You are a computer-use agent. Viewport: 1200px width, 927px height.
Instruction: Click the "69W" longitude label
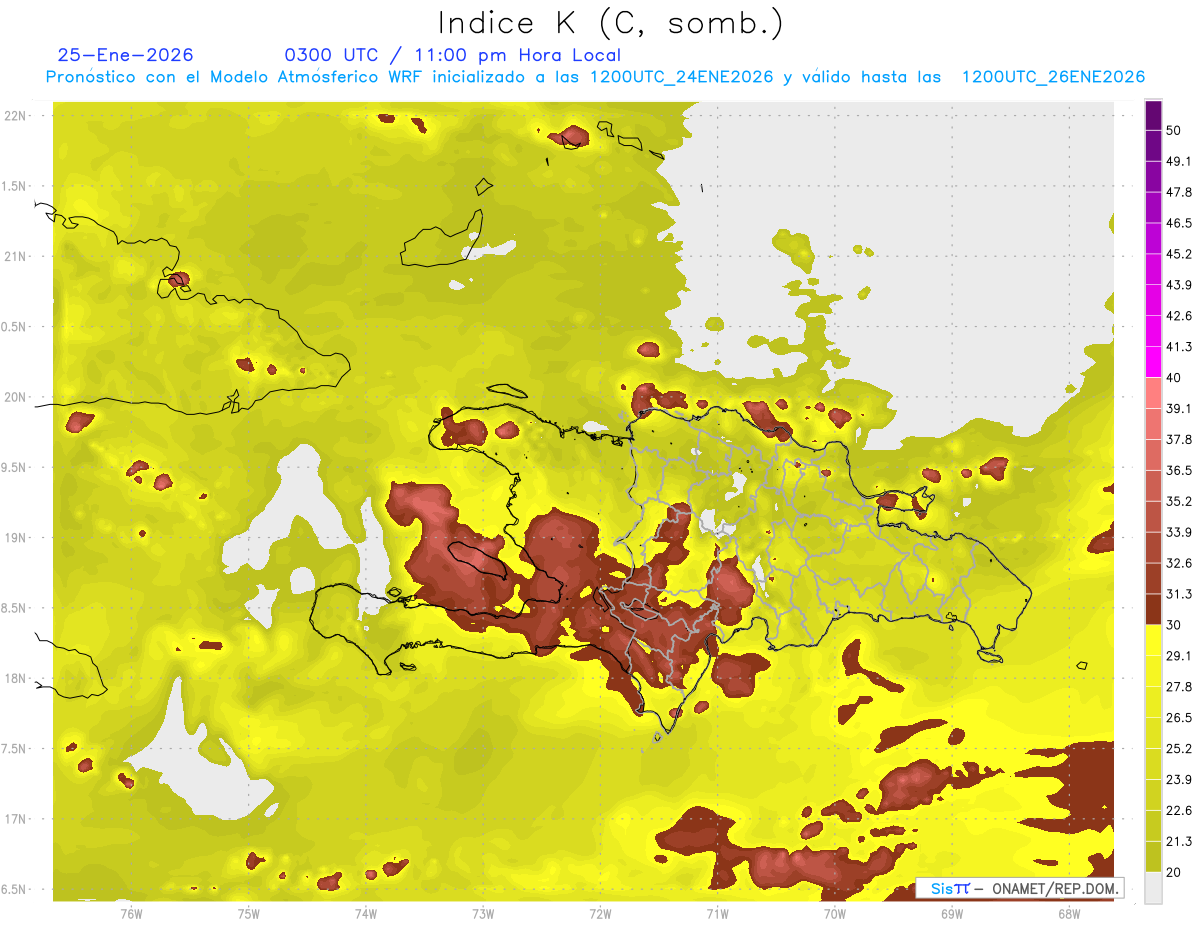pyautogui.click(x=951, y=914)
